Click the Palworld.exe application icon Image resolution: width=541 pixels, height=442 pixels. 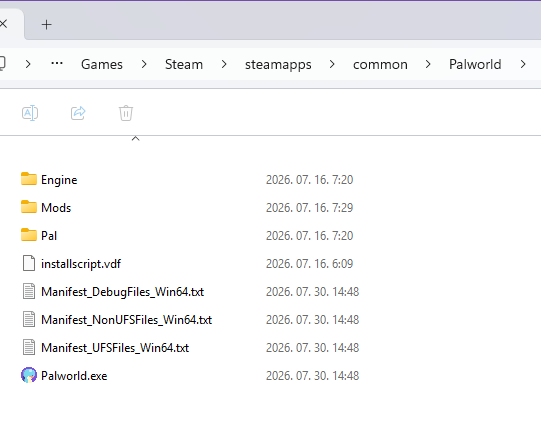click(x=29, y=375)
